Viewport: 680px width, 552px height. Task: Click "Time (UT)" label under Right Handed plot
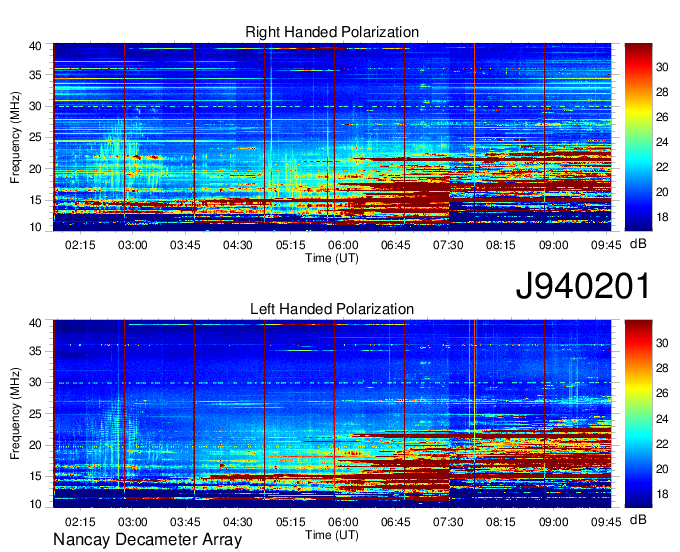332,258
